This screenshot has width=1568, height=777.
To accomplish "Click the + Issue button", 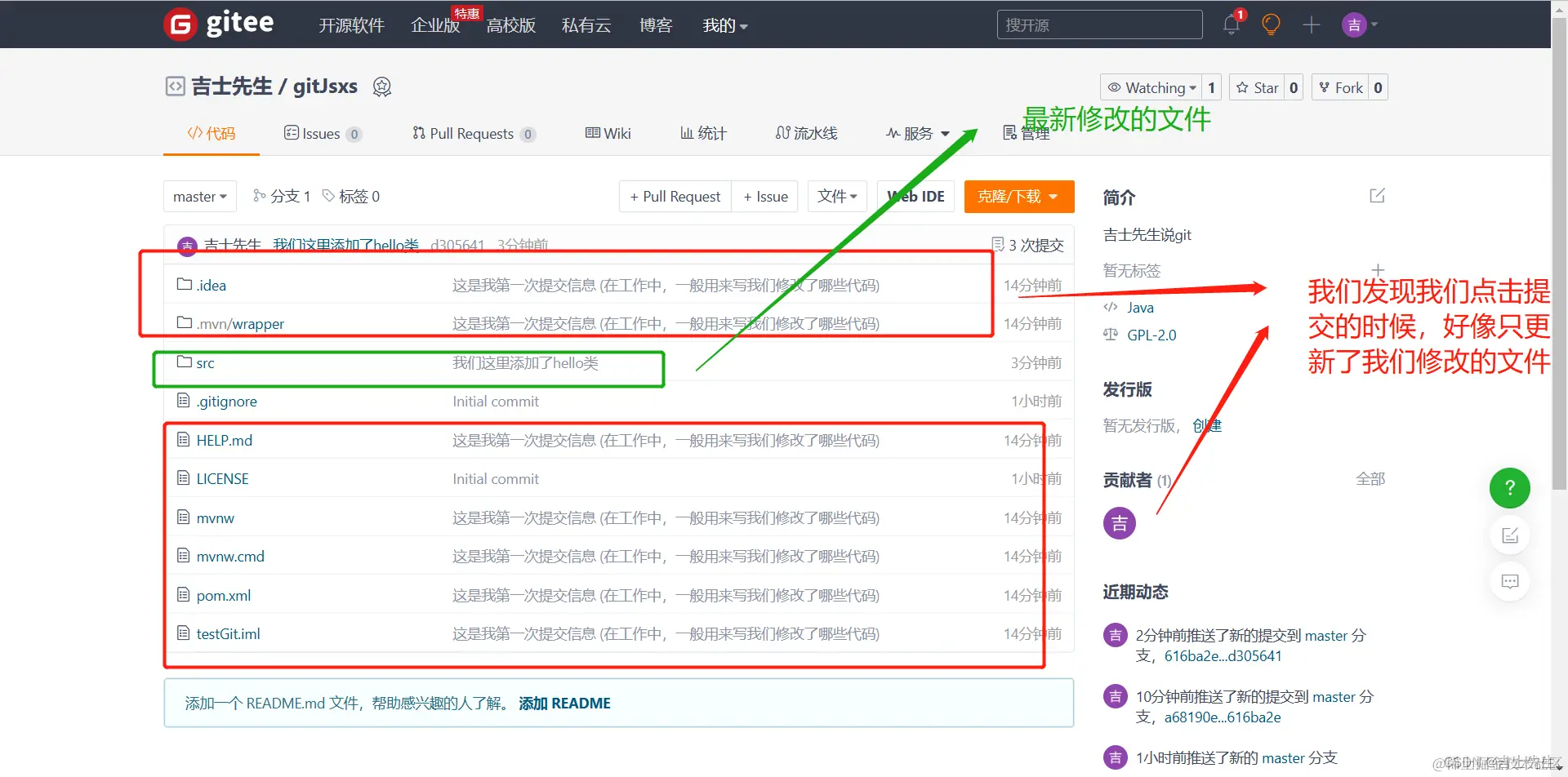I will click(x=765, y=196).
